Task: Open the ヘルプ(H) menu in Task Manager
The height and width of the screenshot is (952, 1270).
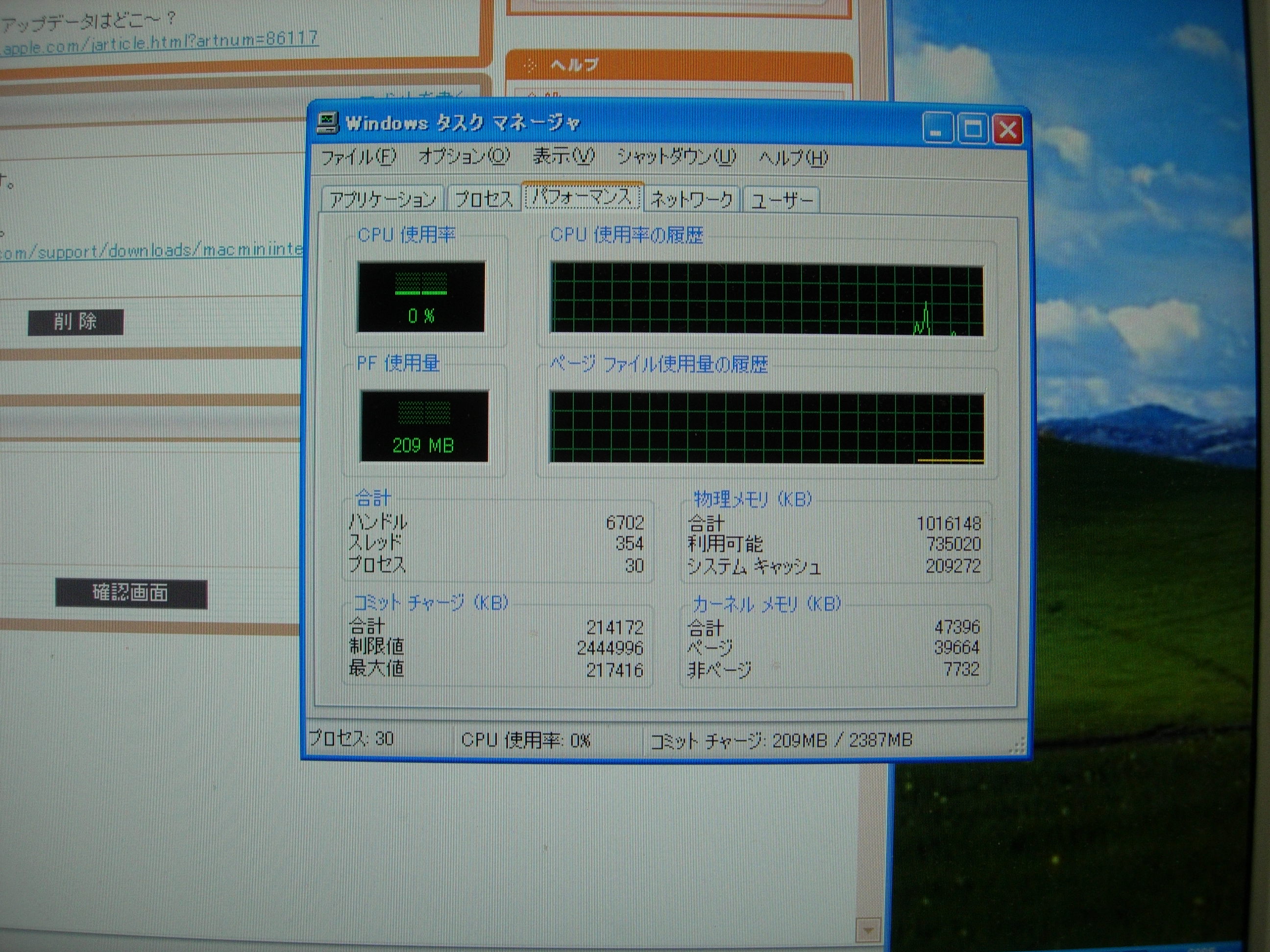Action: (x=793, y=157)
